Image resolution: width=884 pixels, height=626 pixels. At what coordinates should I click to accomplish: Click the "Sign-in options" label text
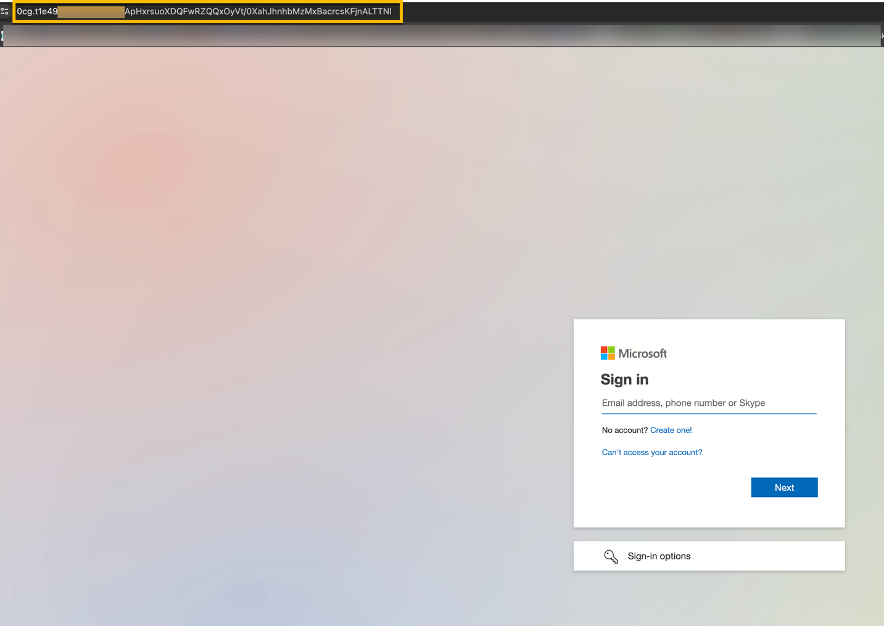(659, 556)
